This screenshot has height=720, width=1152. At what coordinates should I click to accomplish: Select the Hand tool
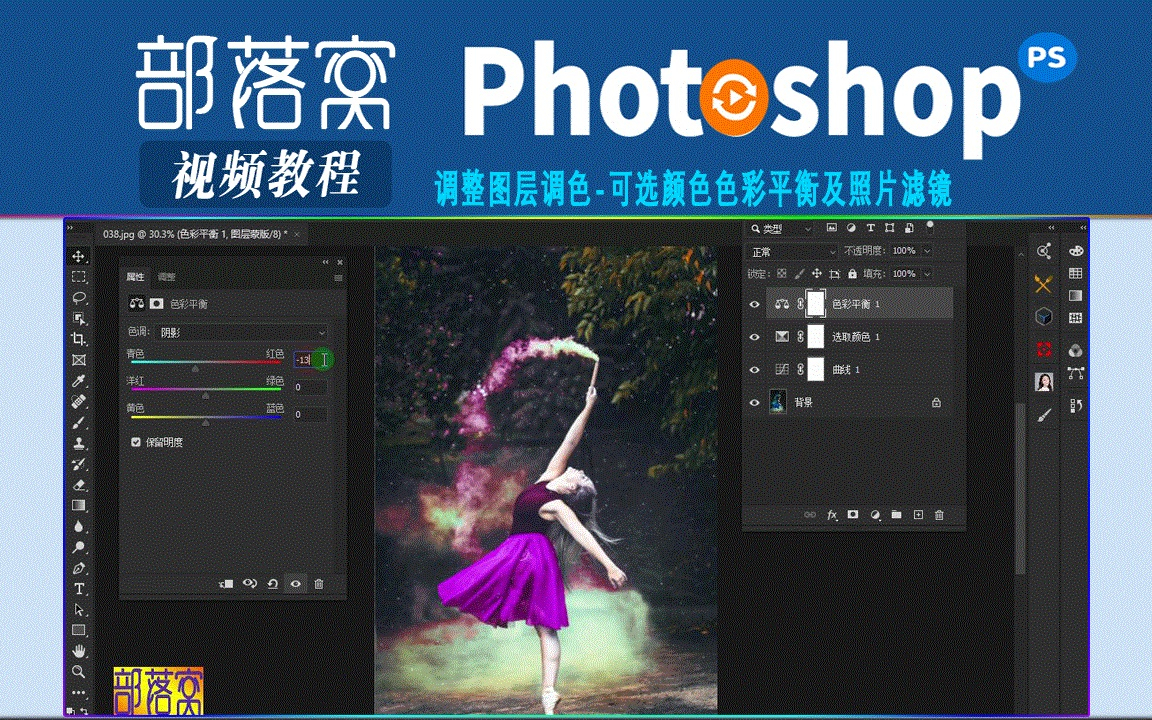[x=79, y=651]
